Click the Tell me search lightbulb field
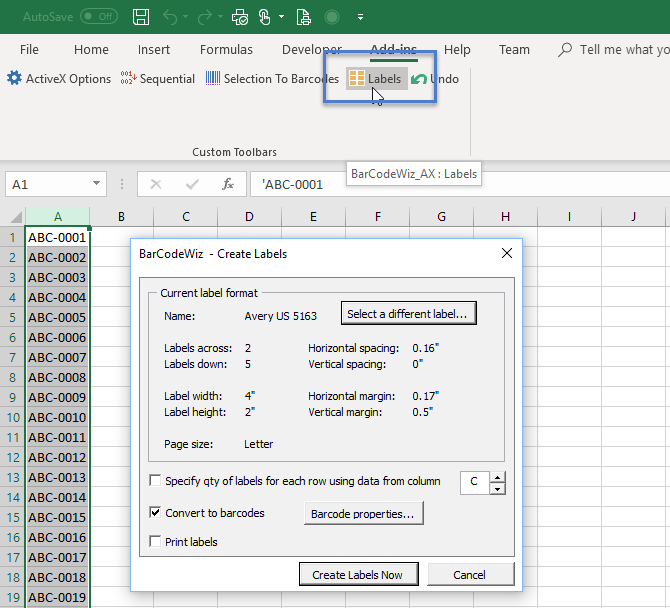Viewport: 670px width, 608px height. [614, 50]
